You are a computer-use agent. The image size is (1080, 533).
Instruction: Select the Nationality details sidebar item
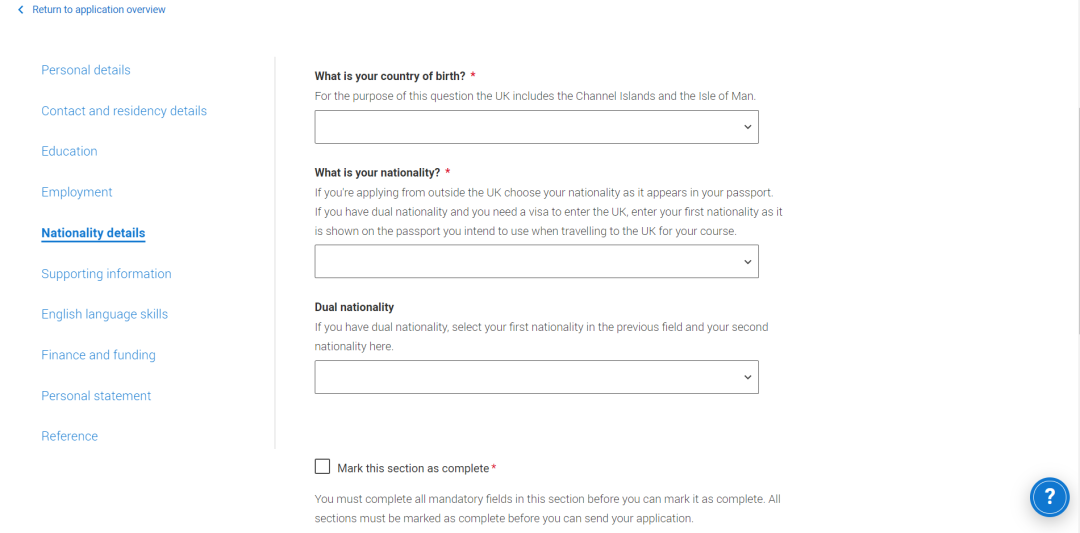93,233
